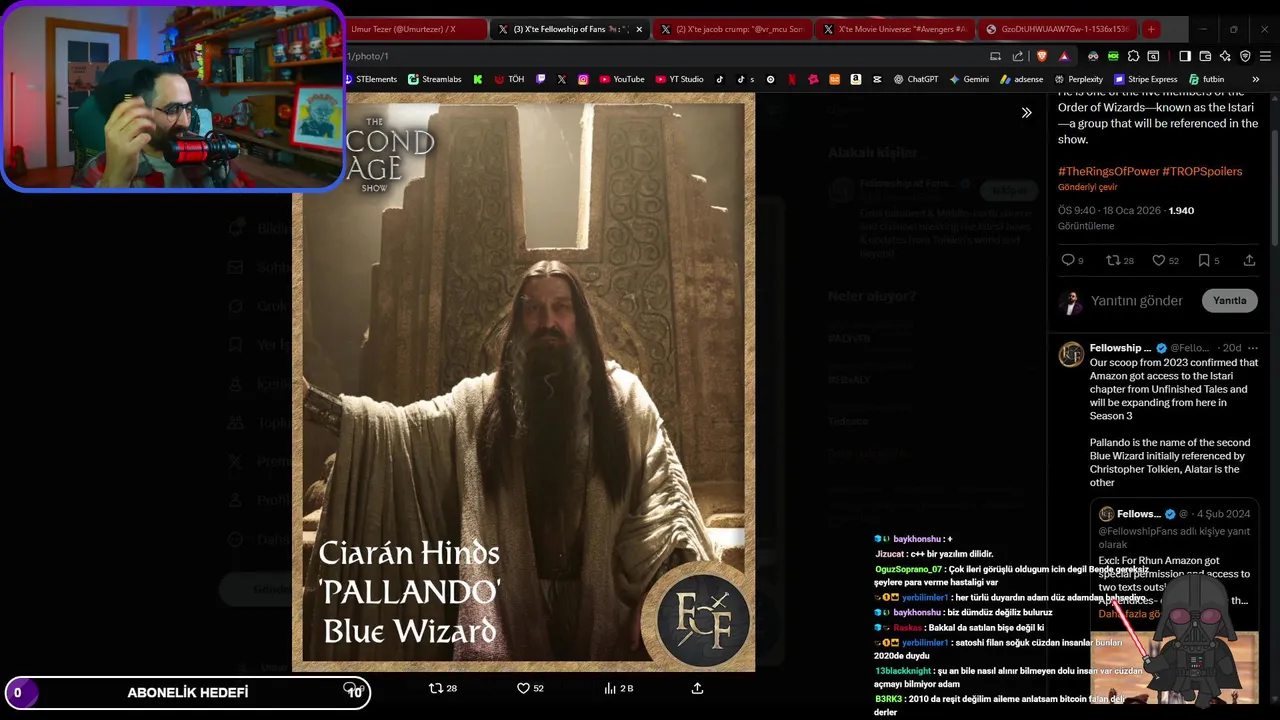The width and height of the screenshot is (1280, 720).
Task: Open Fellowship of Fans avatar on reply
Action: pyautogui.click(x=1071, y=353)
